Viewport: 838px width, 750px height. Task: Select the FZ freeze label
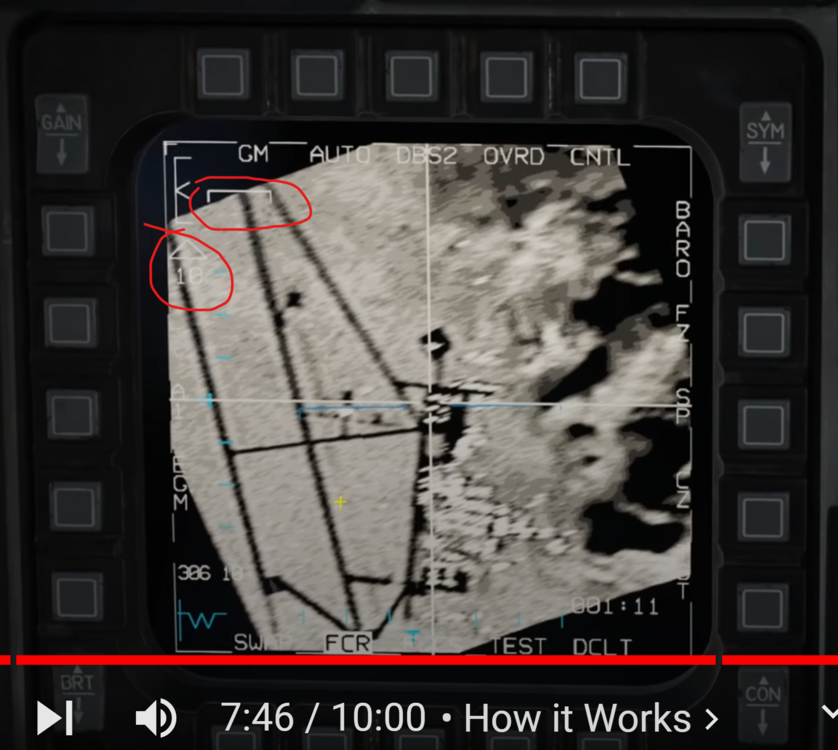[682, 323]
